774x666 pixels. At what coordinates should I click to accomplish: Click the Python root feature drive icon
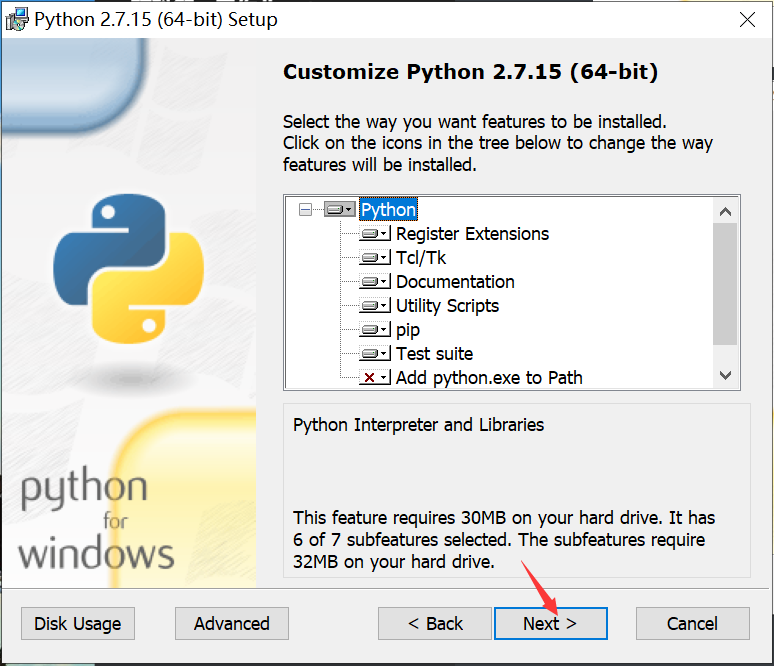pyautogui.click(x=340, y=210)
